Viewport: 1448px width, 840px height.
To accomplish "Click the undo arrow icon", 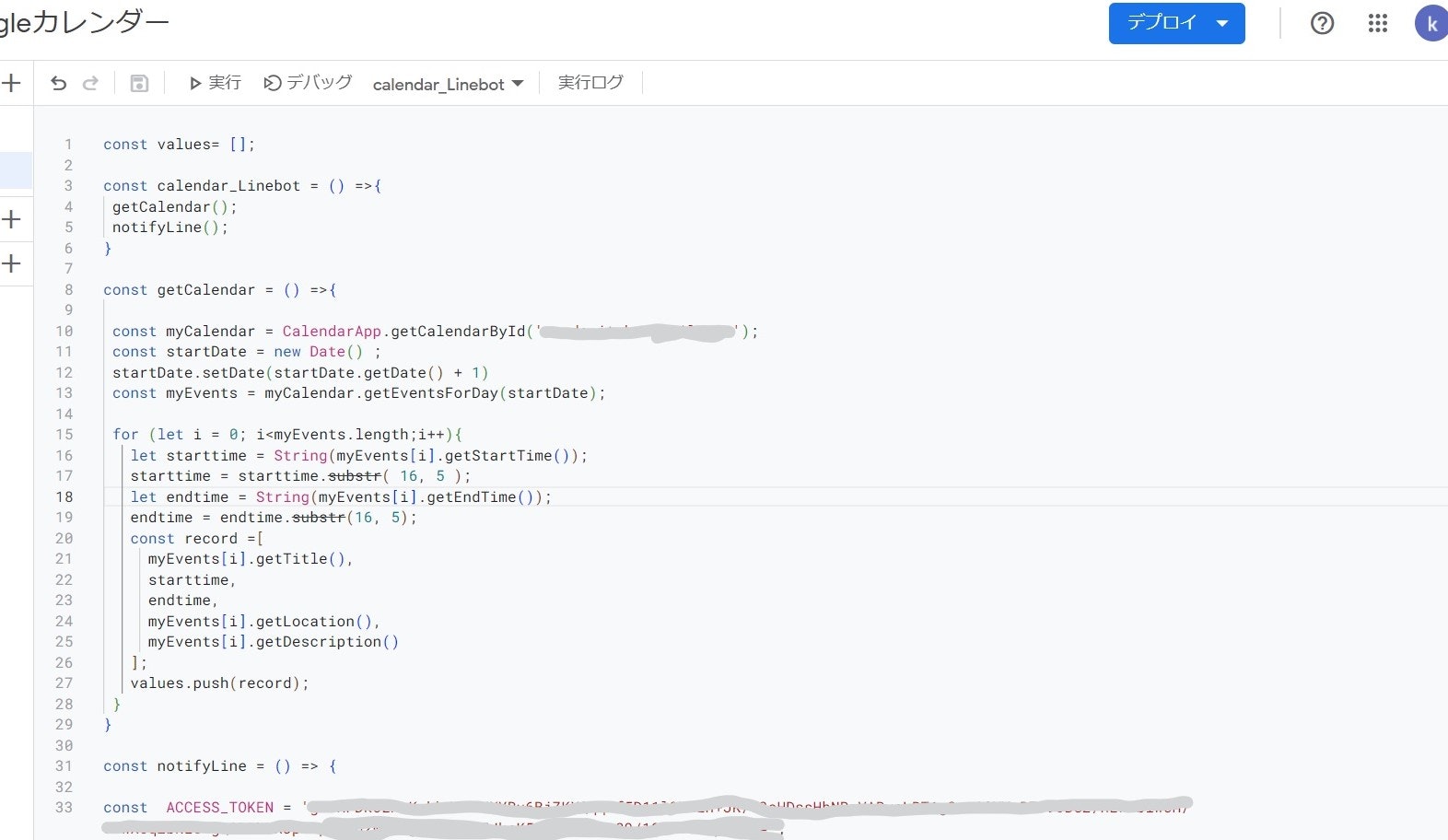I will pyautogui.click(x=59, y=84).
